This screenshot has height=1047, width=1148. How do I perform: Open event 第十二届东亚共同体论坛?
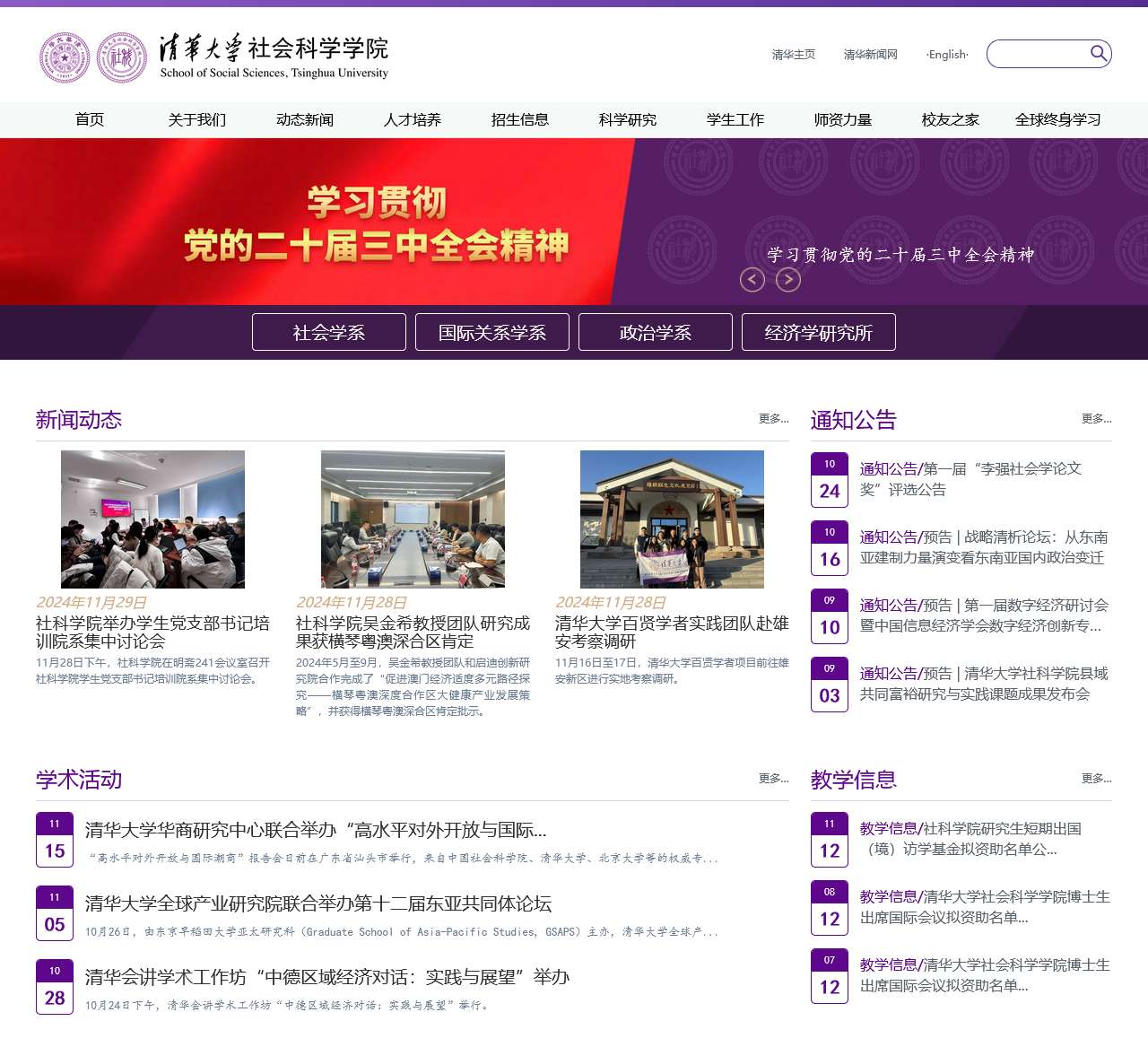pos(318,903)
